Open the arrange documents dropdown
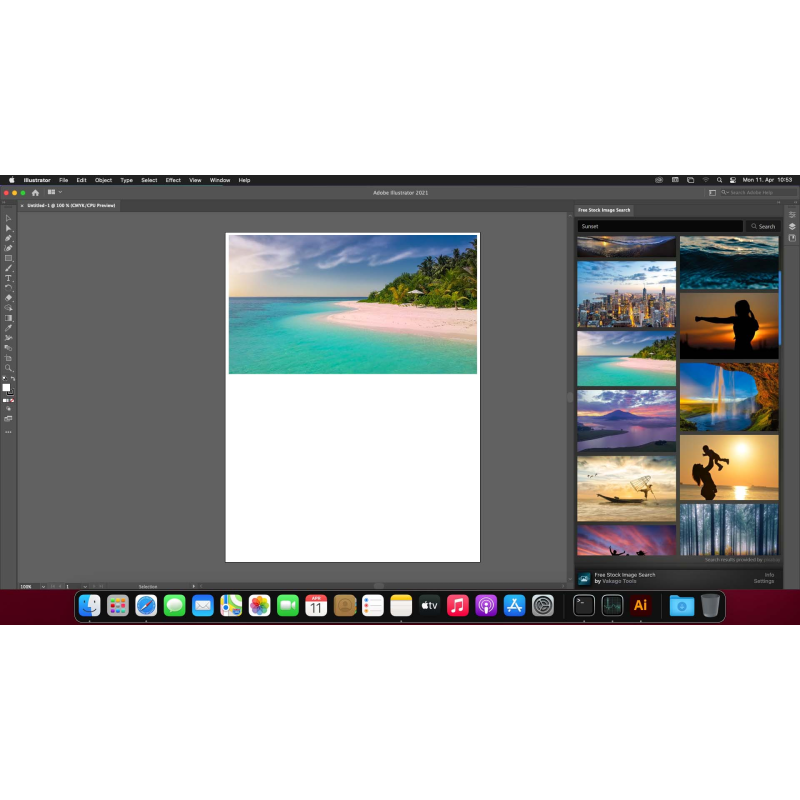The width and height of the screenshot is (800, 800). pos(53,192)
